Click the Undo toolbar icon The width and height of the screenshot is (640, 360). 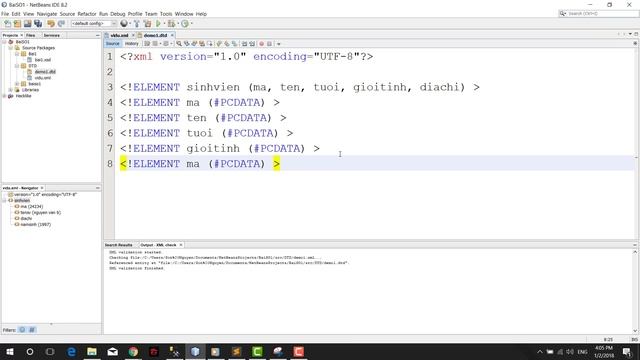coord(51,24)
